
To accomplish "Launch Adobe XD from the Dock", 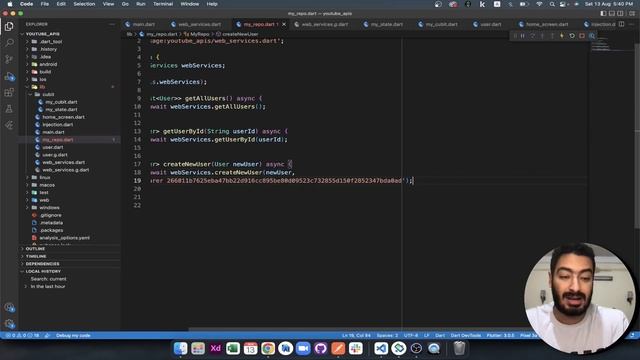I will coord(216,349).
